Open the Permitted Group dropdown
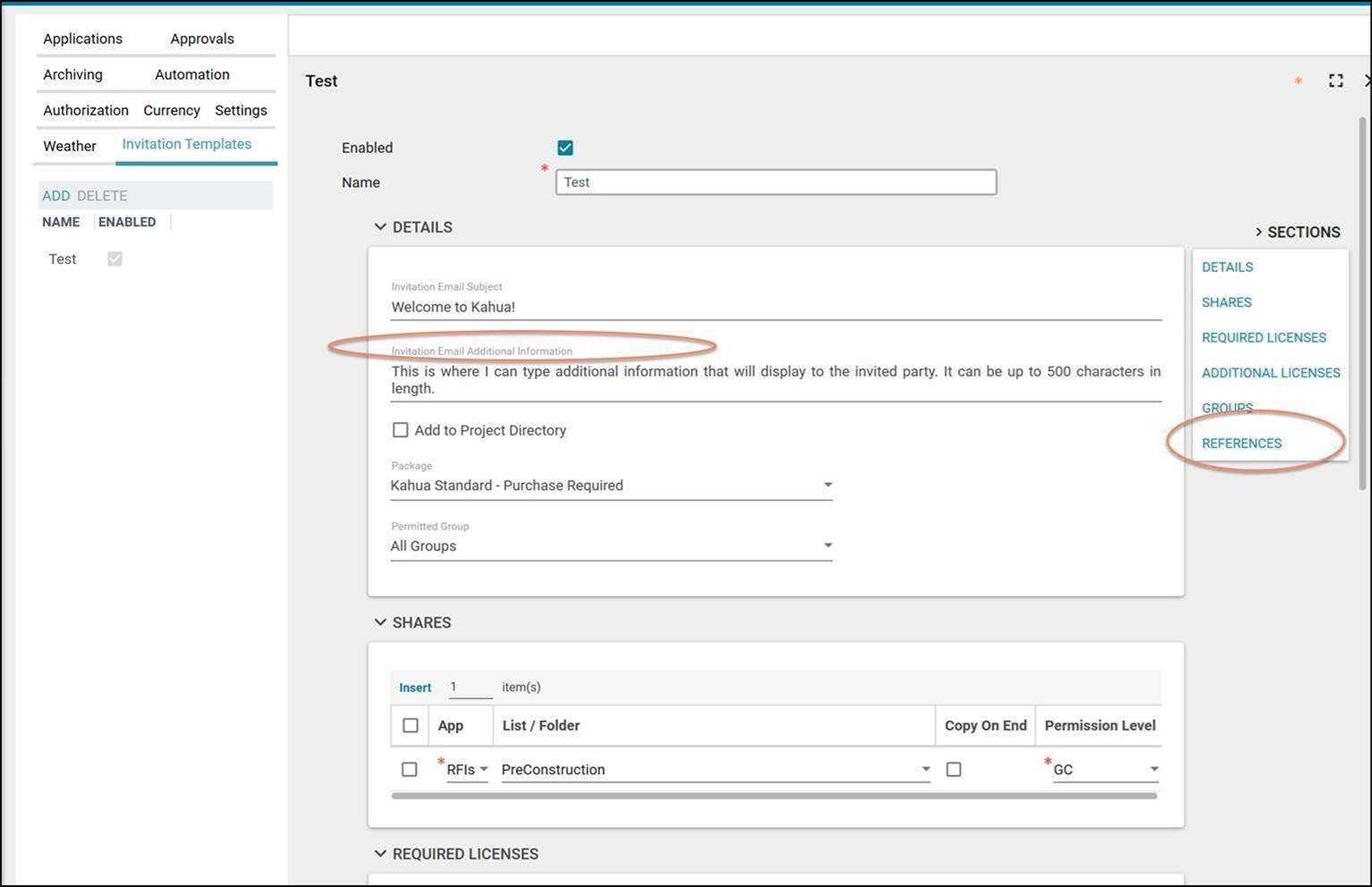The image size is (1372, 887). tap(827, 545)
